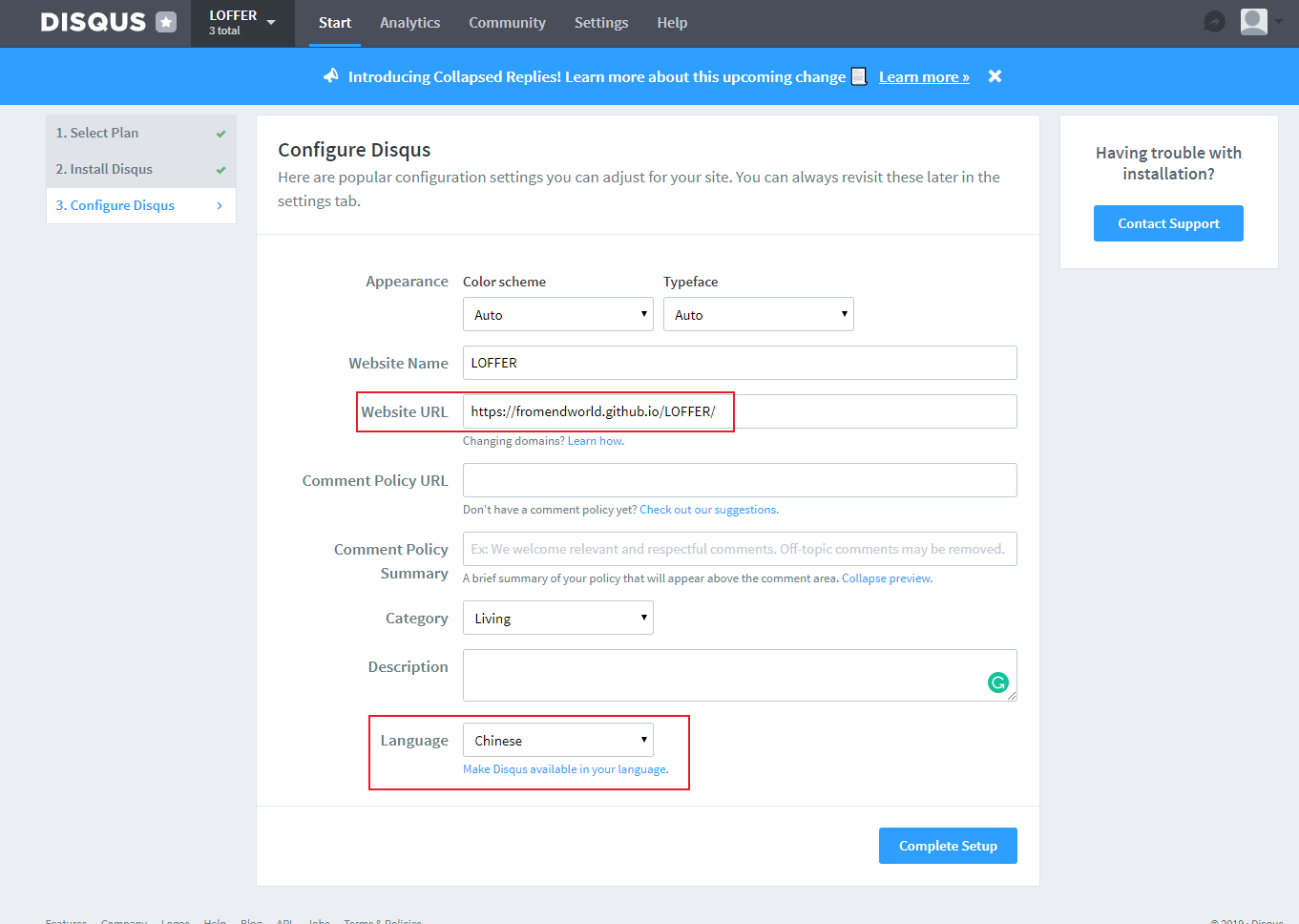The height and width of the screenshot is (924, 1299).
Task: Go to the Settings tab
Action: [601, 23]
